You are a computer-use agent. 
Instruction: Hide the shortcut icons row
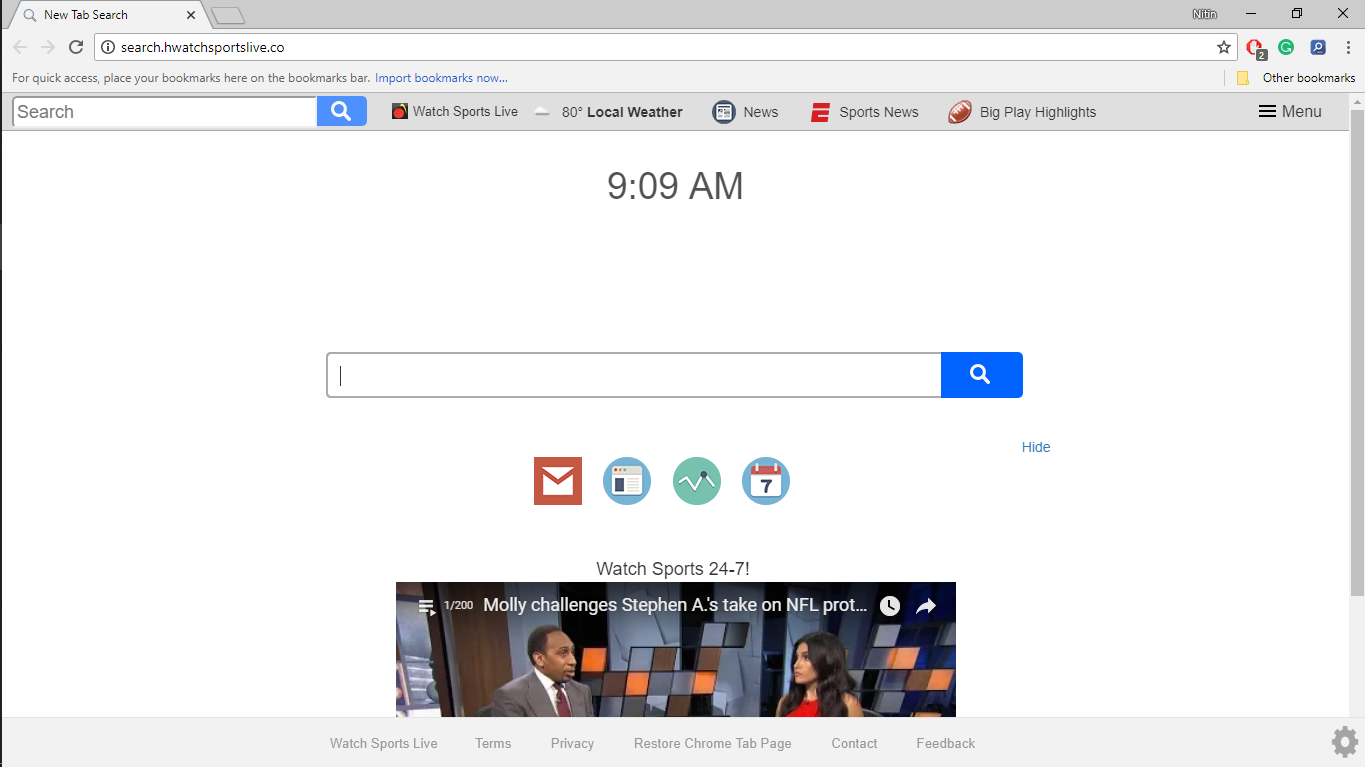(1035, 447)
